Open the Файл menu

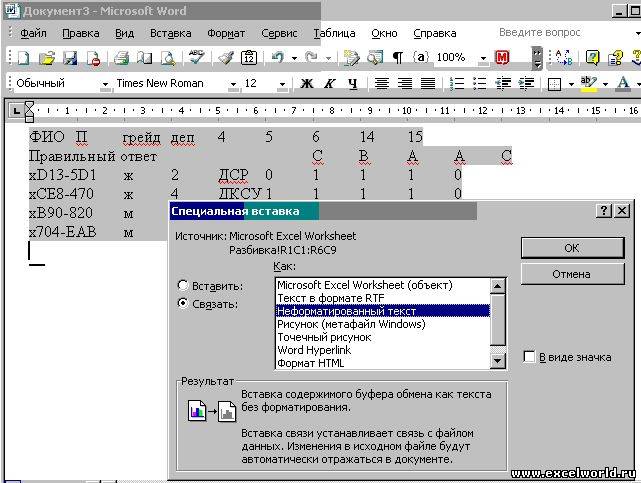33,33
